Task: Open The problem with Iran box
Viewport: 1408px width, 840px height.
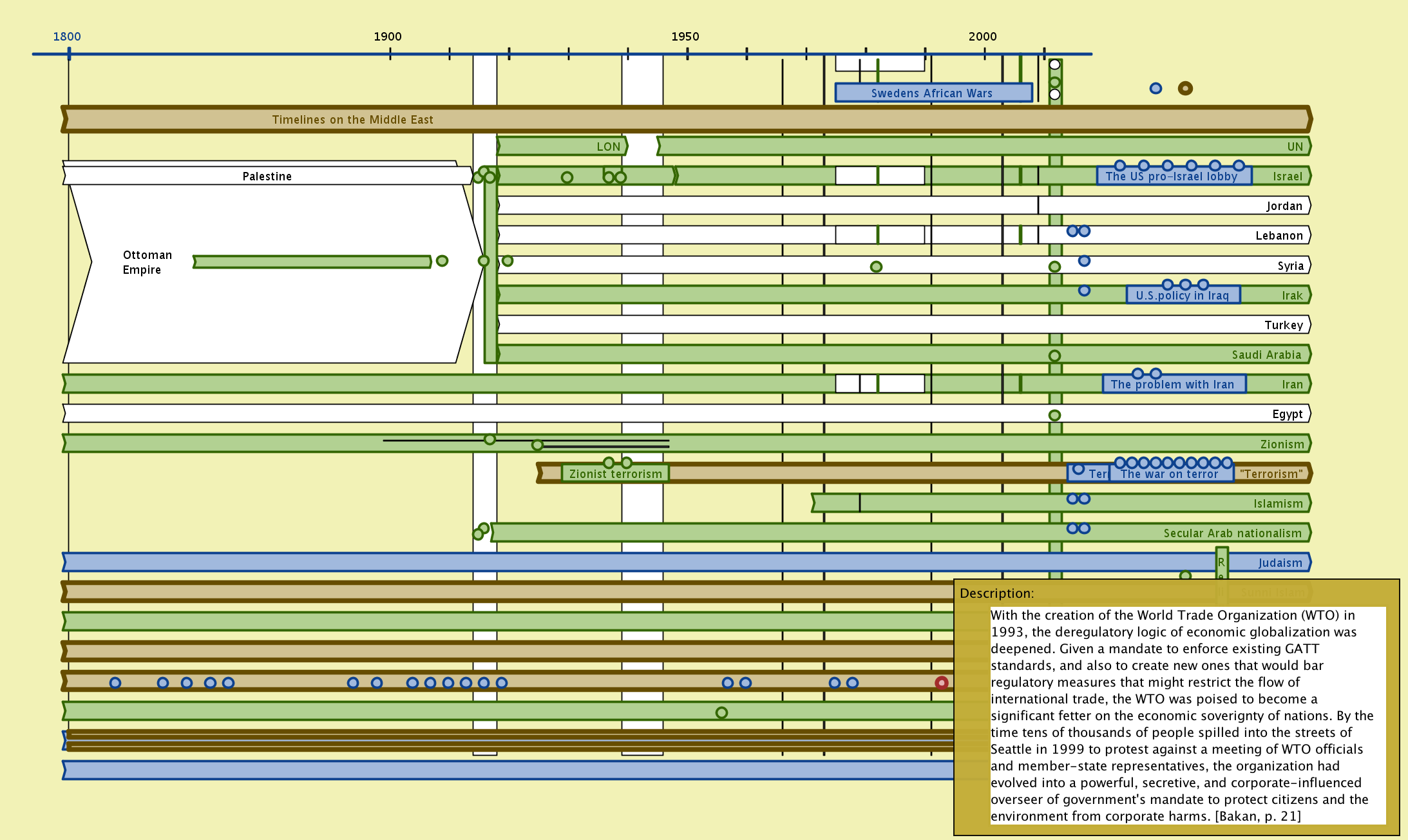Action: (x=1172, y=385)
